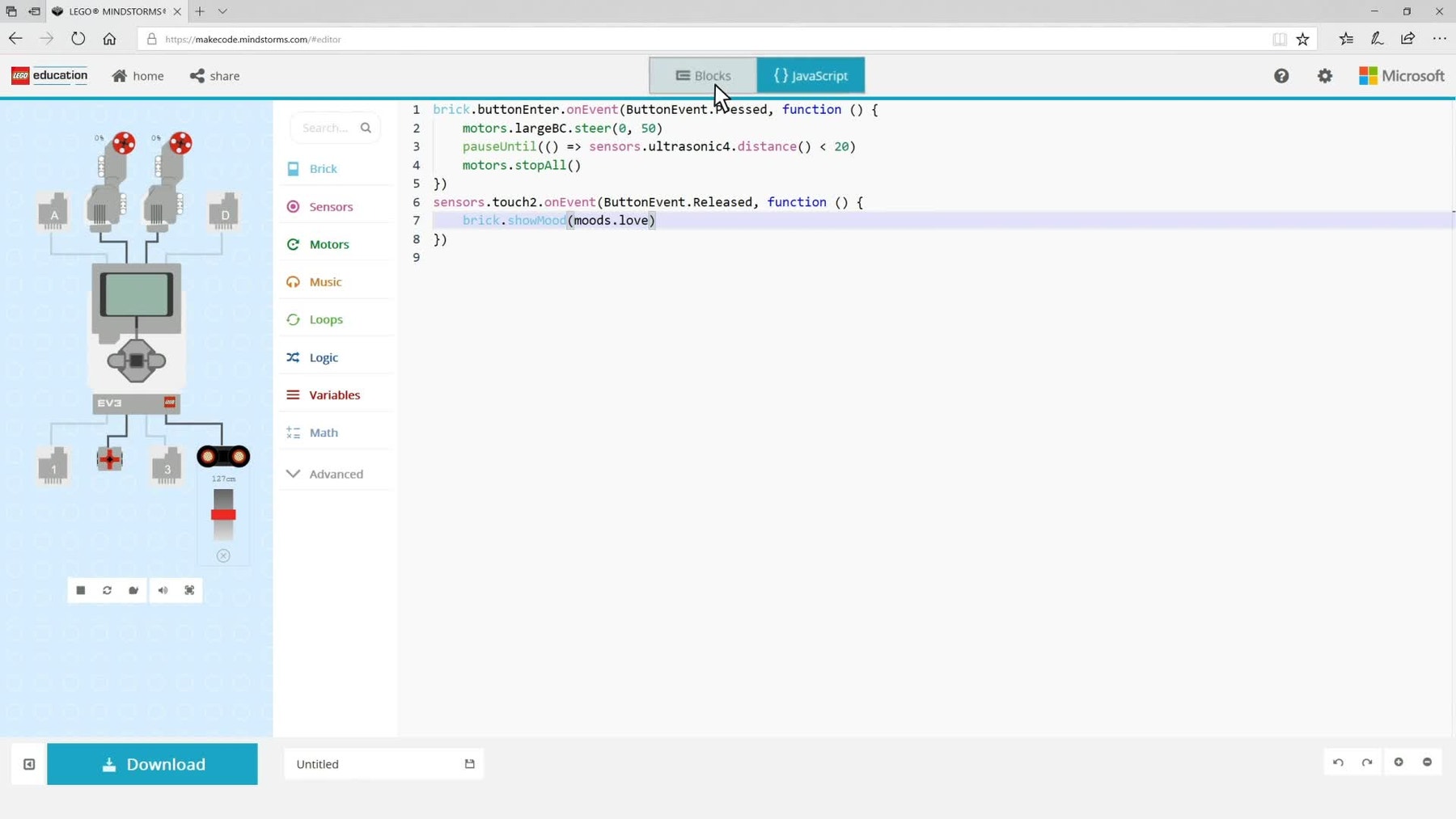The image size is (1456, 819).
Task: Switch to the JavaScript view
Action: [811, 76]
